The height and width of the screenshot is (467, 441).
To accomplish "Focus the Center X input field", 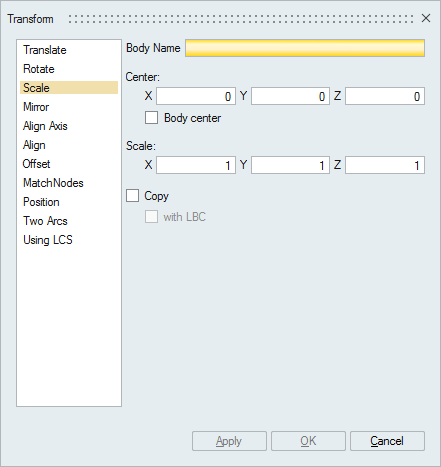I will pyautogui.click(x=196, y=96).
